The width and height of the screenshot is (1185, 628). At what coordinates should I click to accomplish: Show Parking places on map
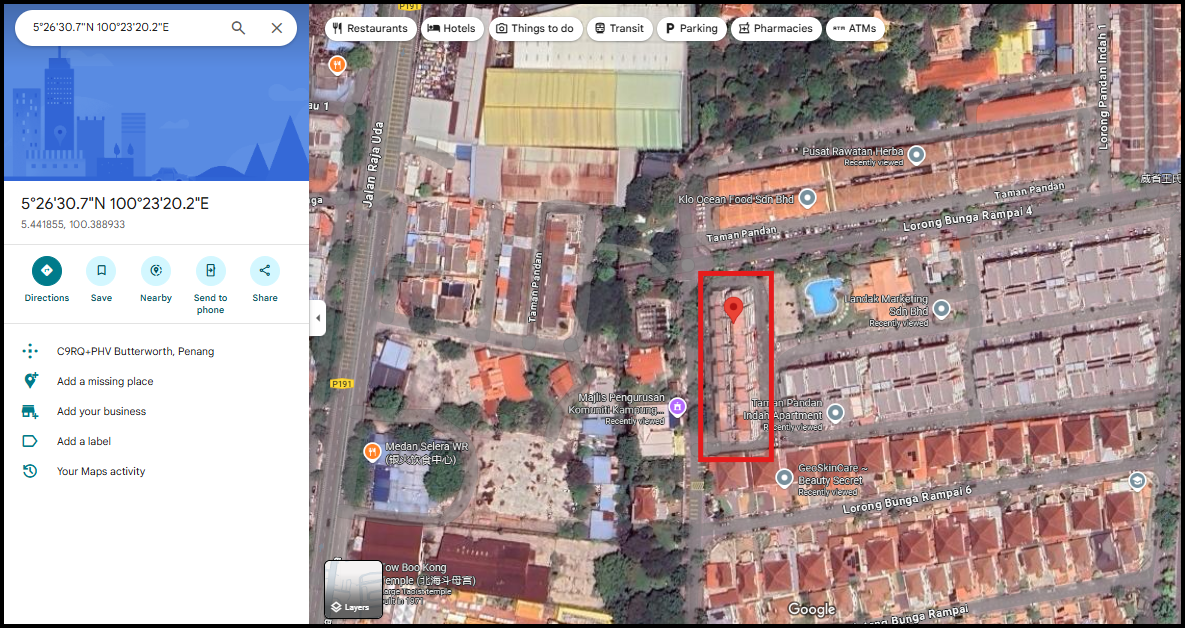(691, 29)
